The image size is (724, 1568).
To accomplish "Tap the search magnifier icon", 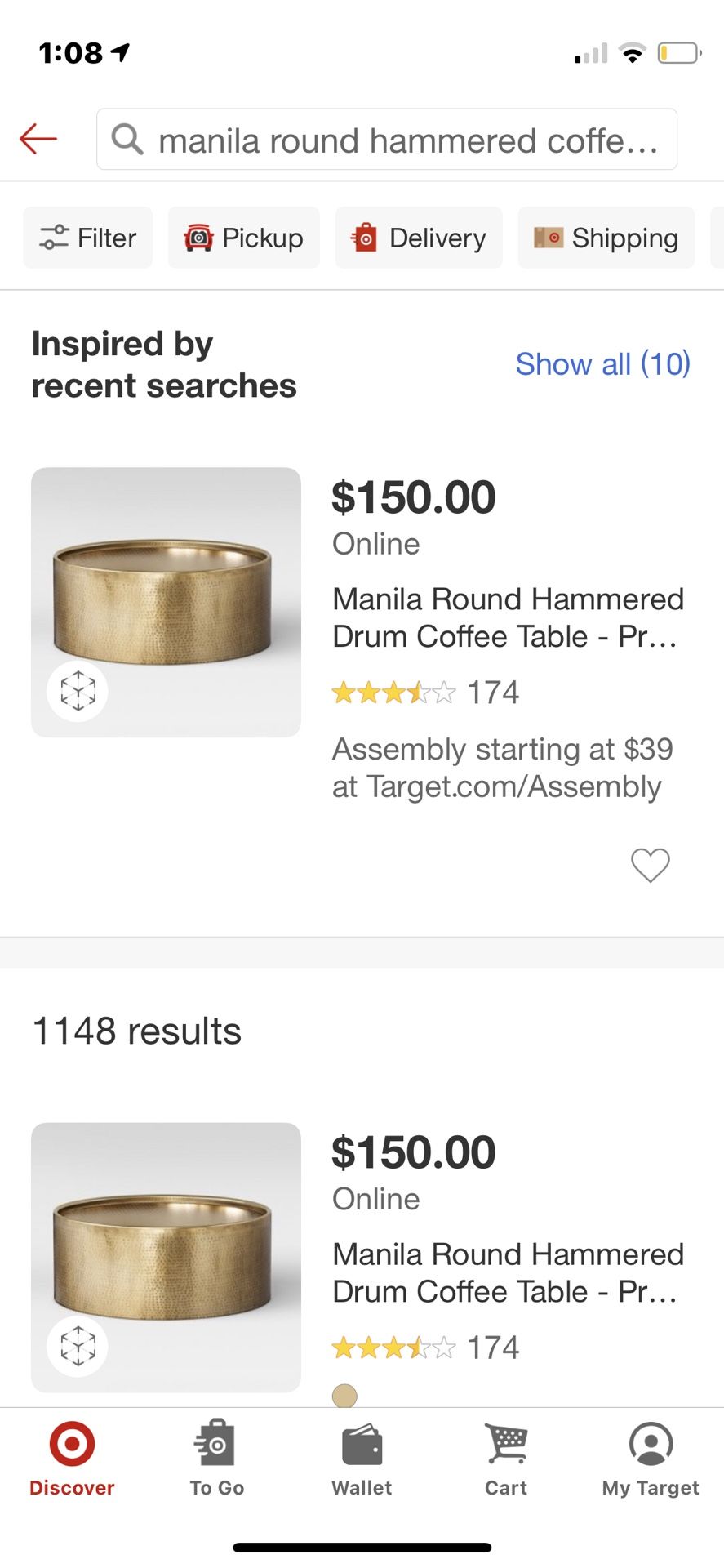I will [x=127, y=140].
